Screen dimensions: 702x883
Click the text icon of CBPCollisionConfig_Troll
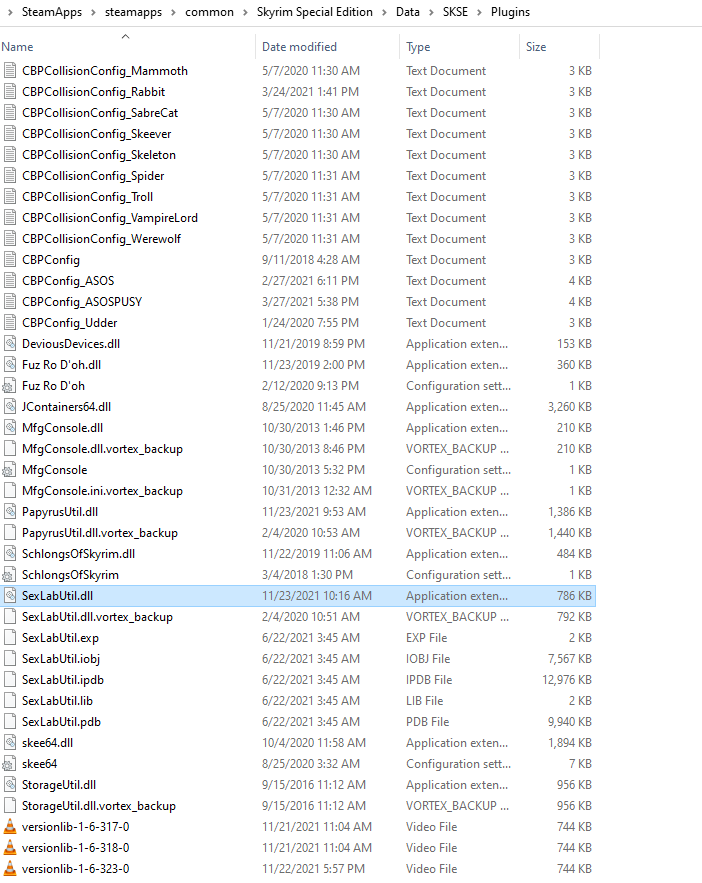(x=10, y=197)
